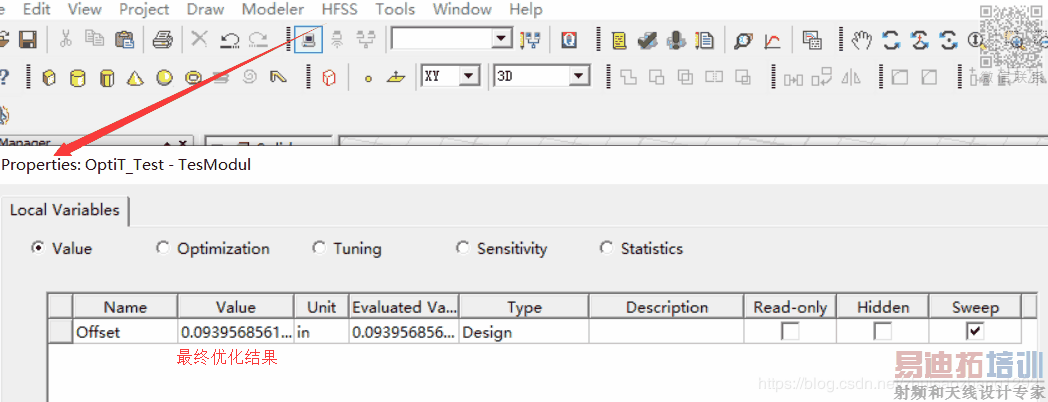Click the rotate icon with red axis
The height and width of the screenshot is (402, 1048).
coord(921,40)
